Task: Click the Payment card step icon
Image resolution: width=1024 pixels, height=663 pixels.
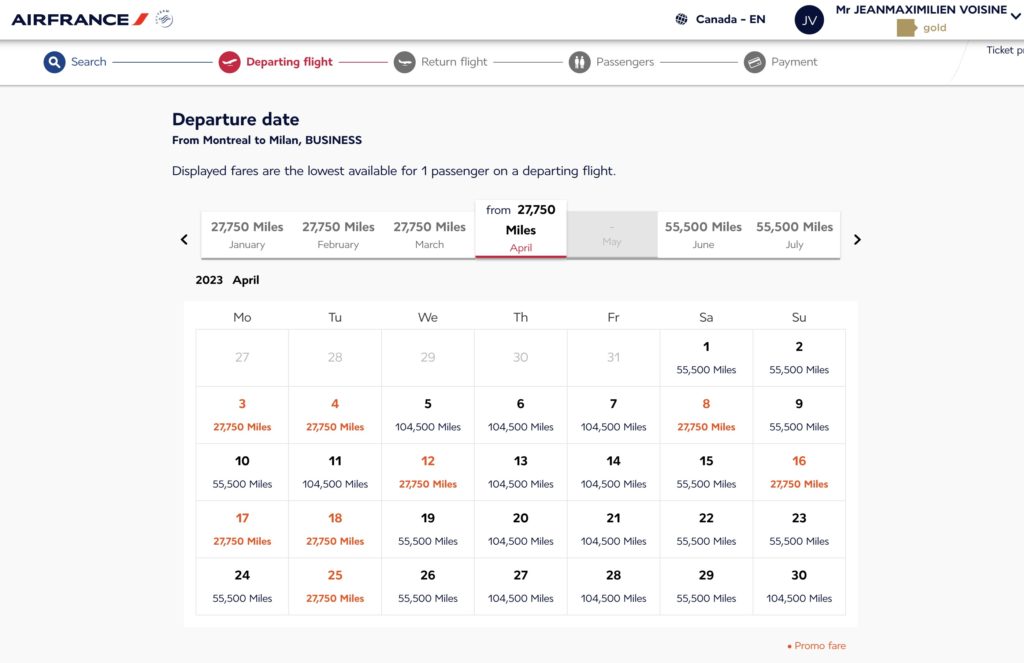Action: [755, 62]
